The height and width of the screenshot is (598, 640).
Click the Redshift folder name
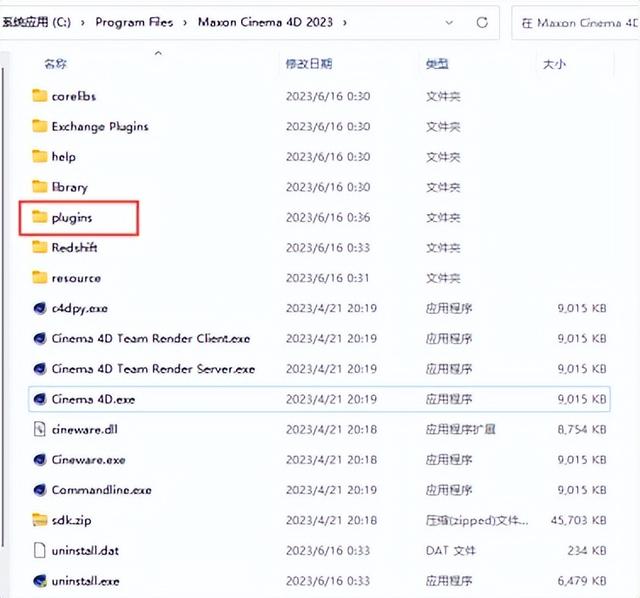(x=74, y=247)
